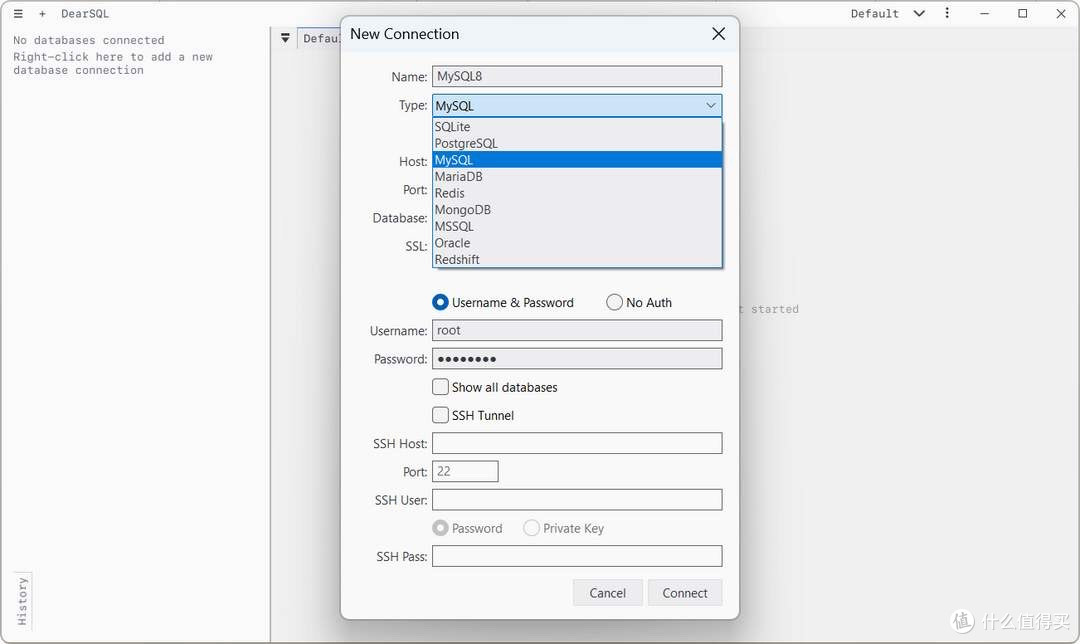Select the highlighted MySQL list option
Viewport: 1080px width, 644px height.
577,160
